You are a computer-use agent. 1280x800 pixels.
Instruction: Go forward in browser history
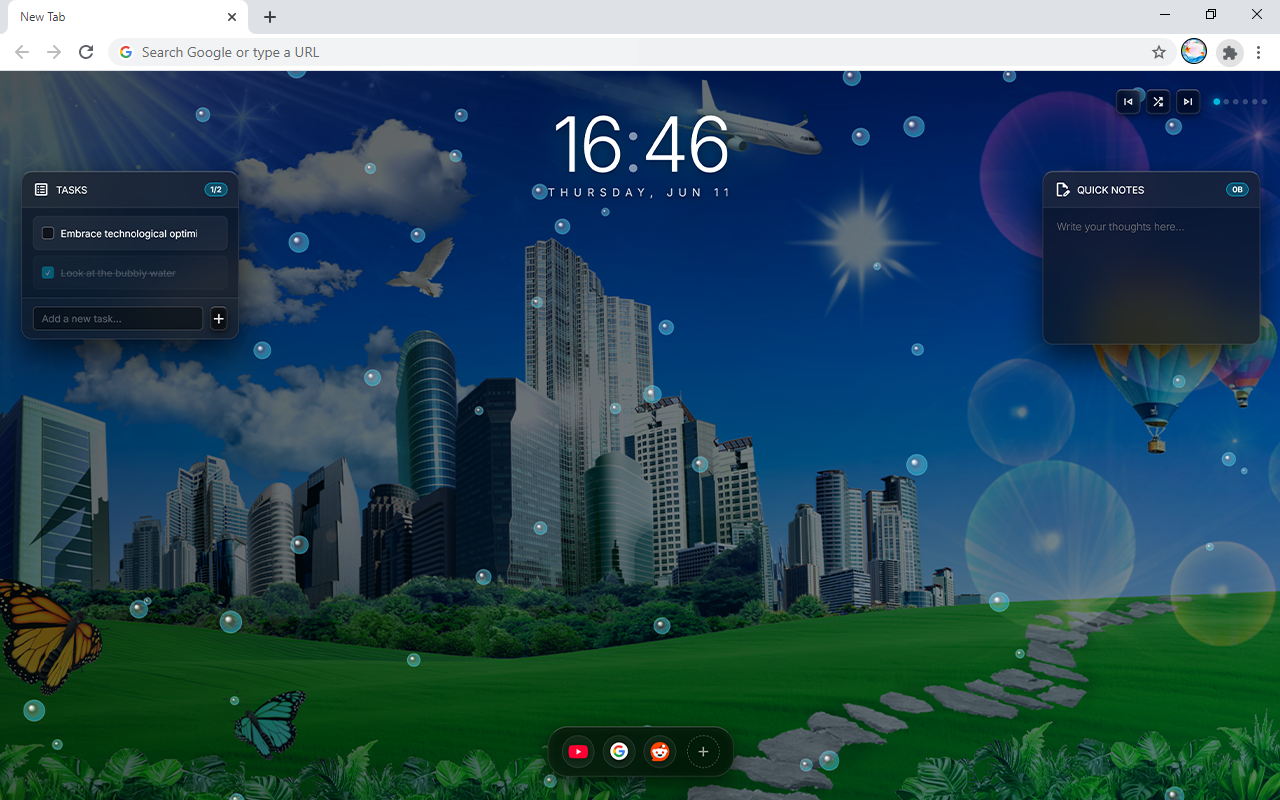[54, 52]
